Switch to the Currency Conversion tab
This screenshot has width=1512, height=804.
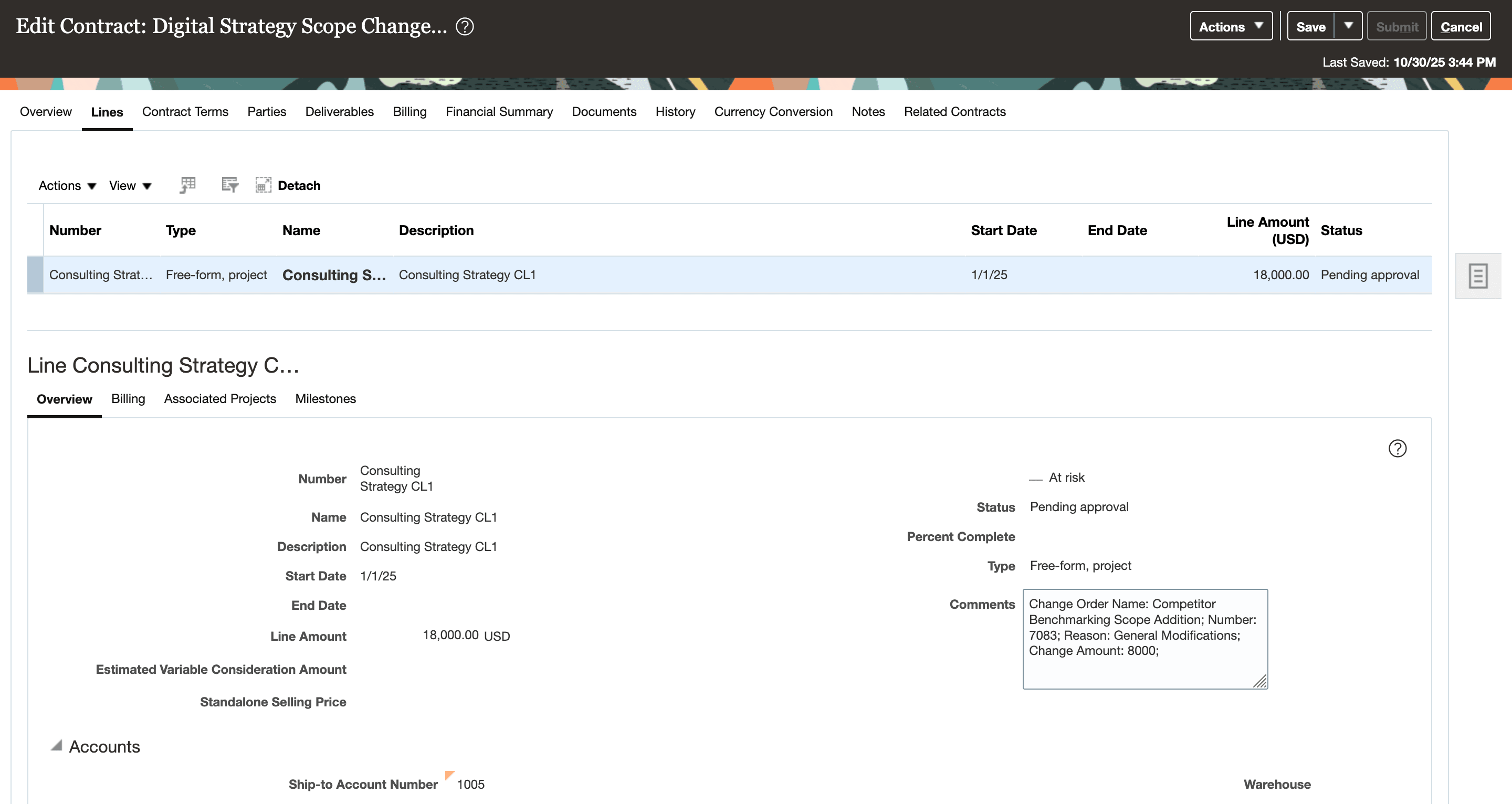point(774,111)
